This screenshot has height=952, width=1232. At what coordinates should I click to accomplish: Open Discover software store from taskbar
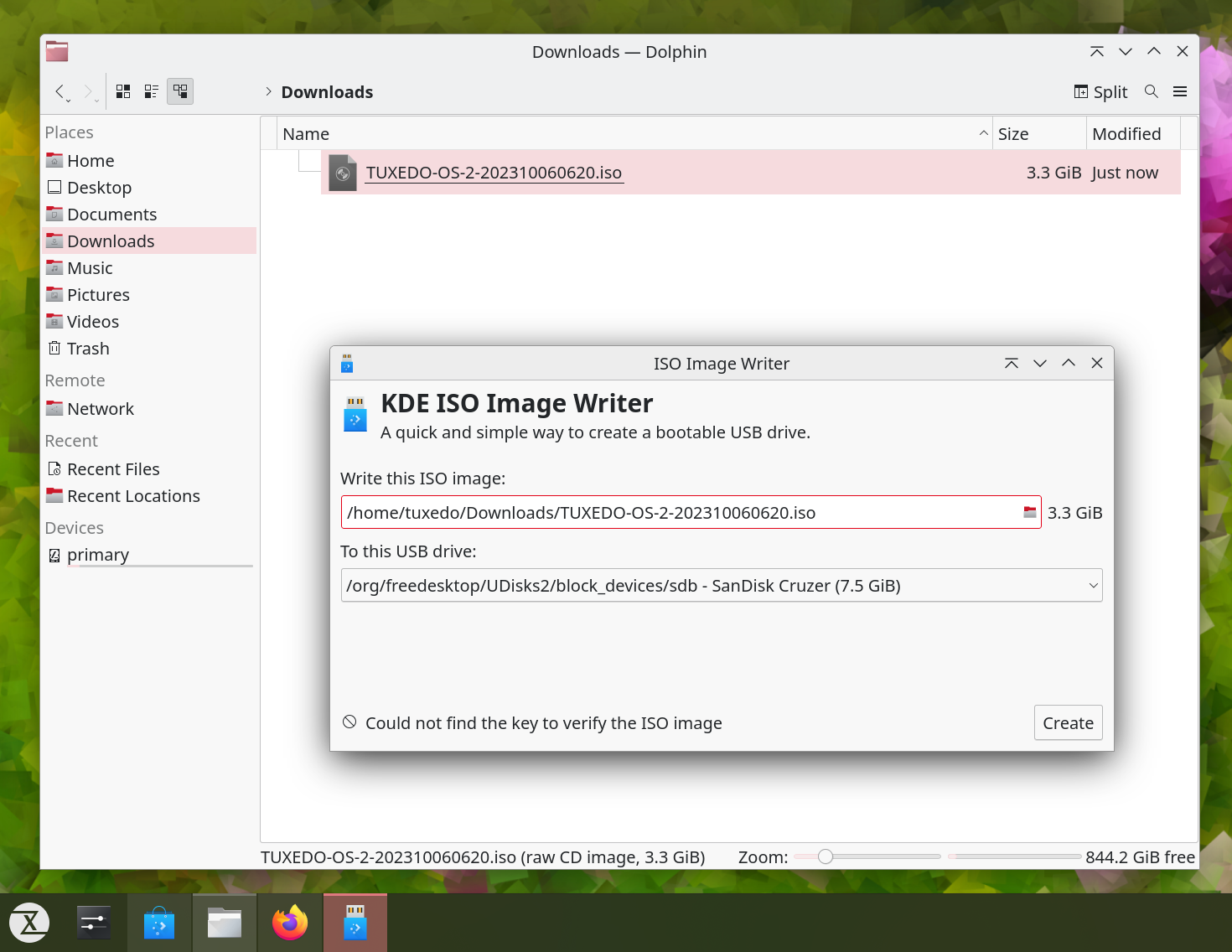159,923
